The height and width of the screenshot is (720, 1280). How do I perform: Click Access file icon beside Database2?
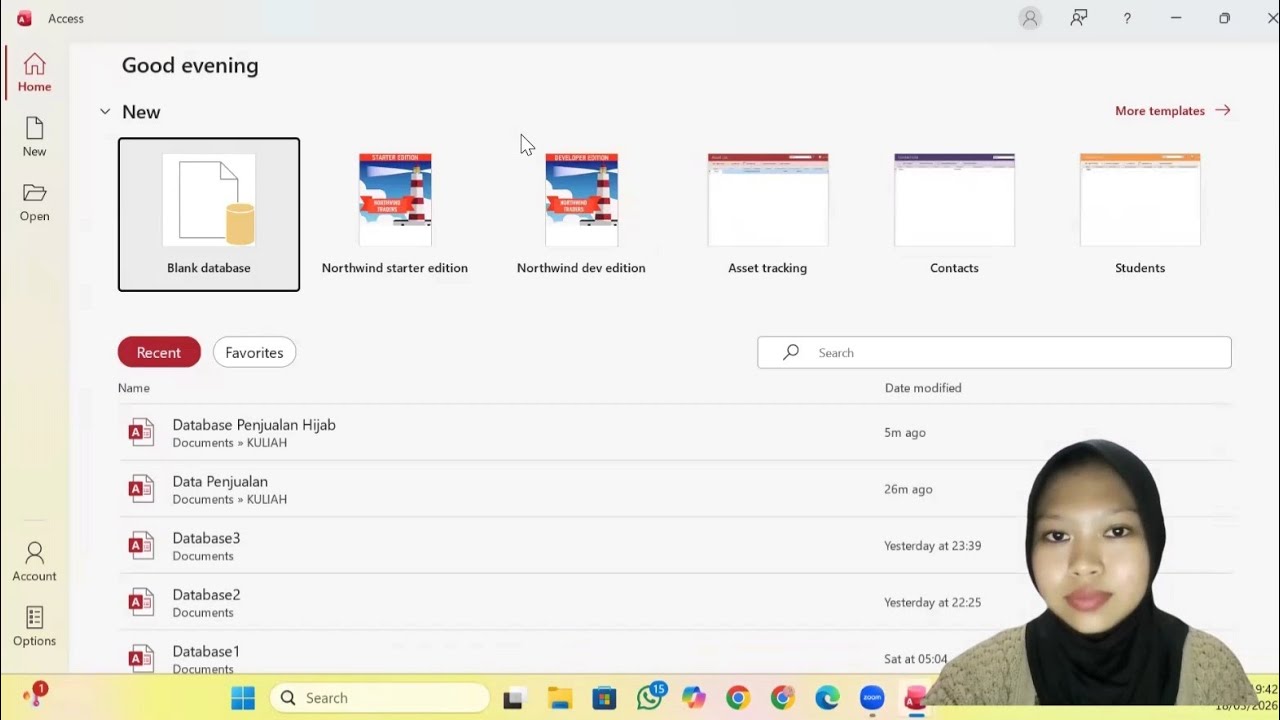tap(141, 602)
